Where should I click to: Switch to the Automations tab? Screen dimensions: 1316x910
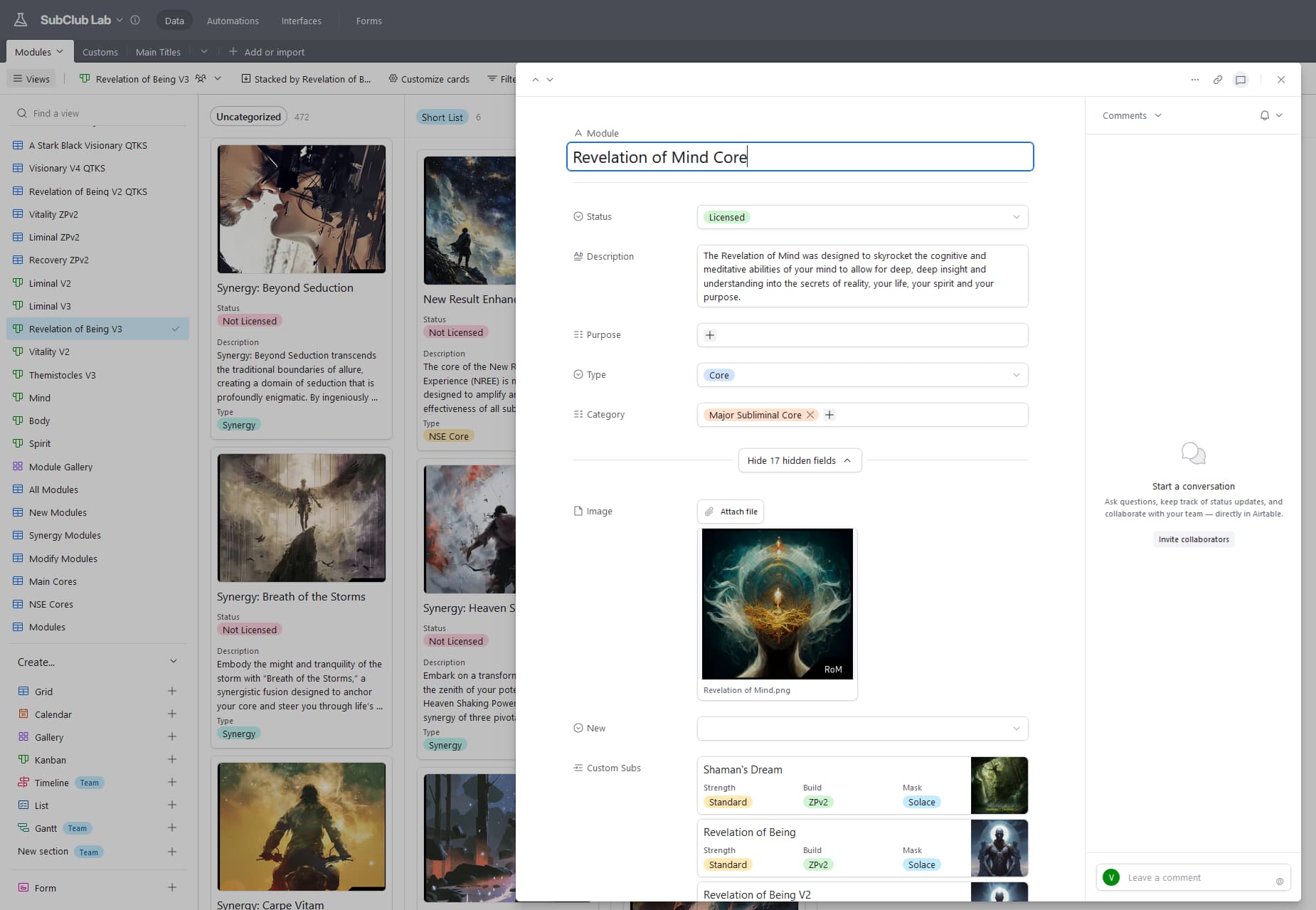pyautogui.click(x=233, y=21)
